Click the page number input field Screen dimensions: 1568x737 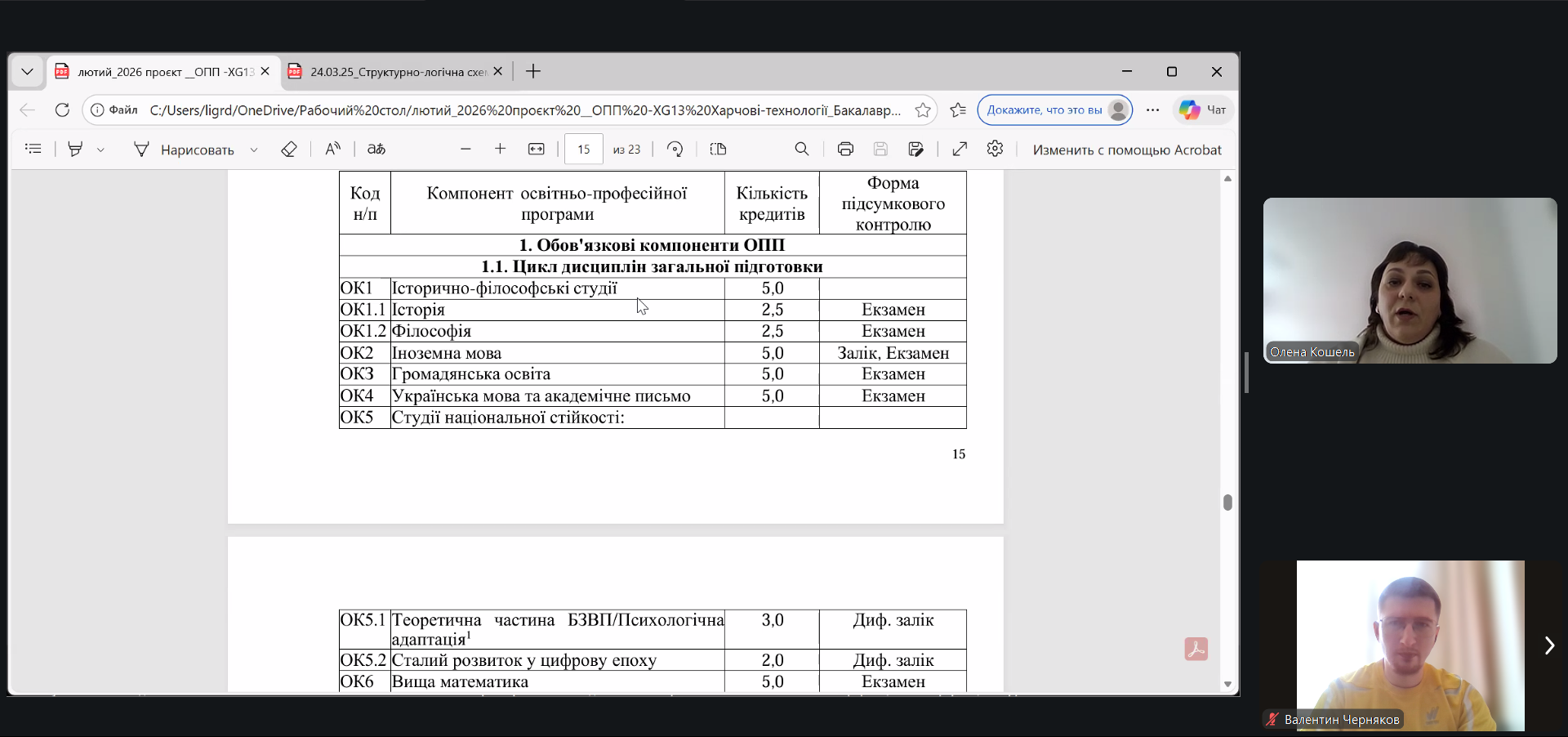pyautogui.click(x=583, y=149)
